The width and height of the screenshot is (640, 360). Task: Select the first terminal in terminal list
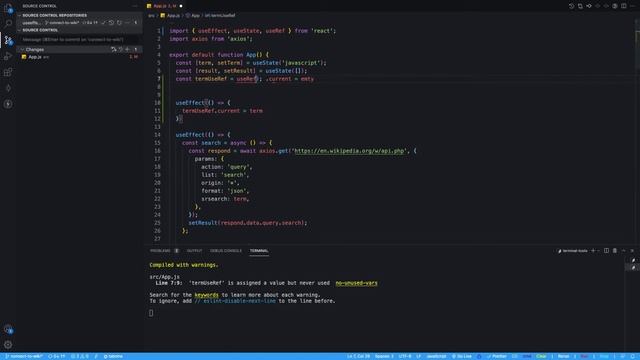click(633, 260)
